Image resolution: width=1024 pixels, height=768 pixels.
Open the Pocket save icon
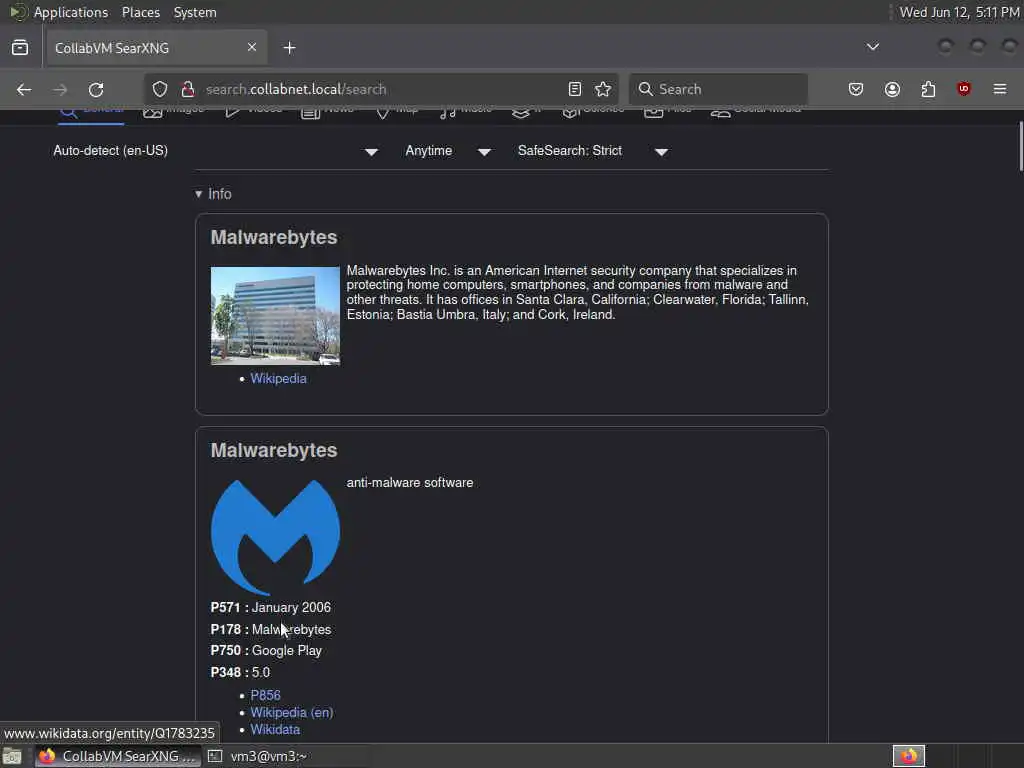[856, 89]
